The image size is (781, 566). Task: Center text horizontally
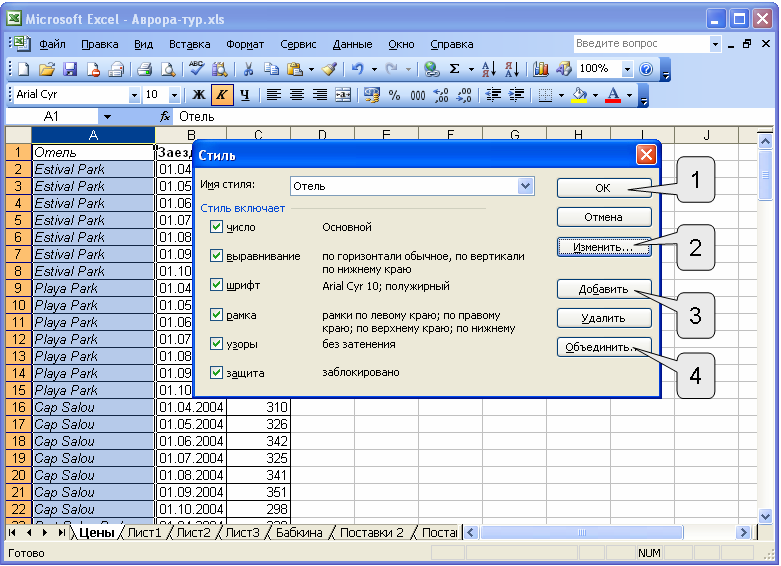tap(297, 95)
